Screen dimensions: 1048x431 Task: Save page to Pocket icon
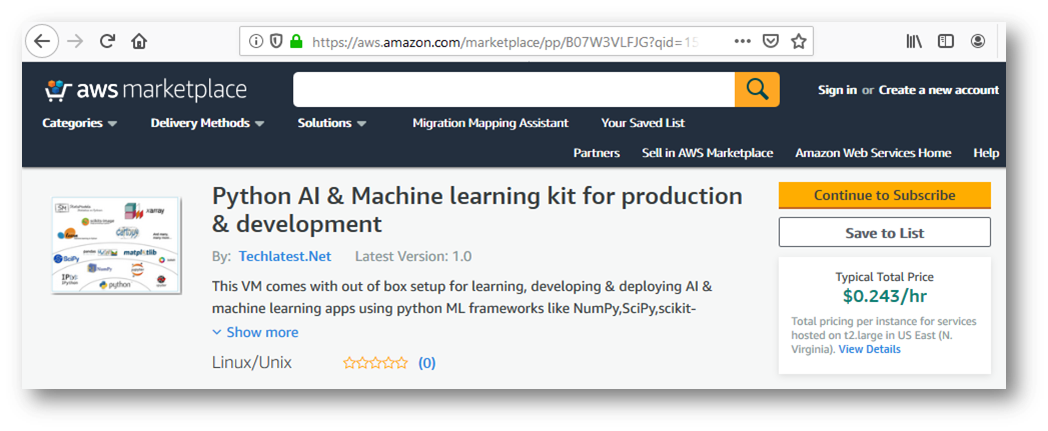[x=771, y=41]
